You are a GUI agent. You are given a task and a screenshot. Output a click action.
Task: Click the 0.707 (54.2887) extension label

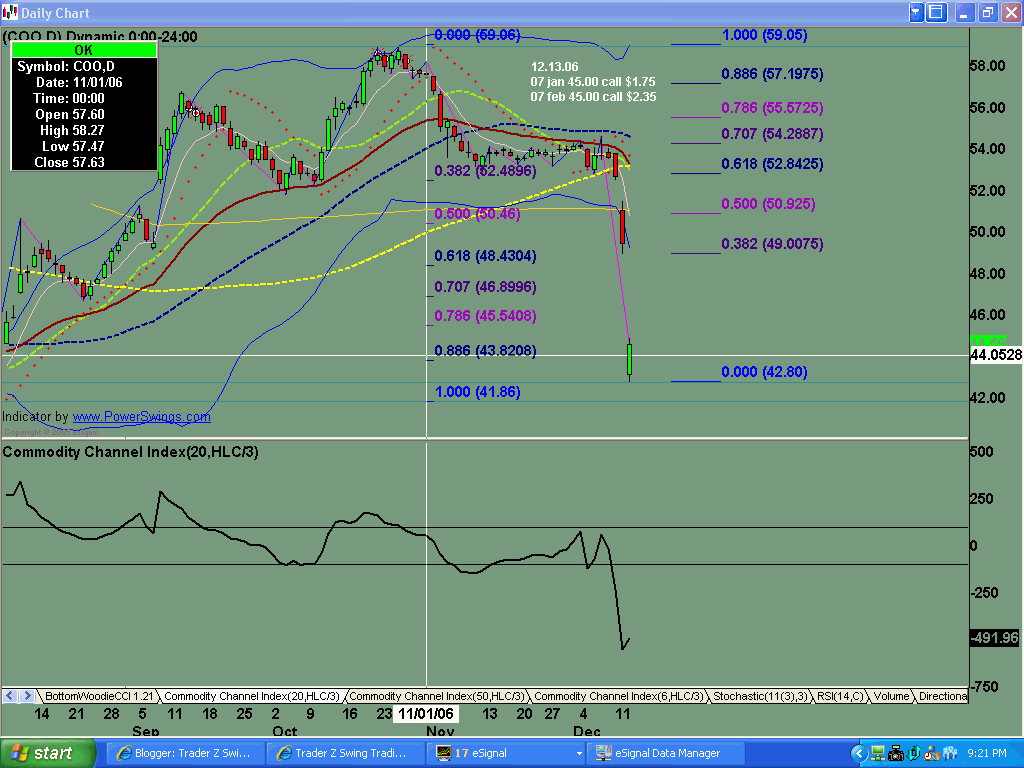coord(772,134)
